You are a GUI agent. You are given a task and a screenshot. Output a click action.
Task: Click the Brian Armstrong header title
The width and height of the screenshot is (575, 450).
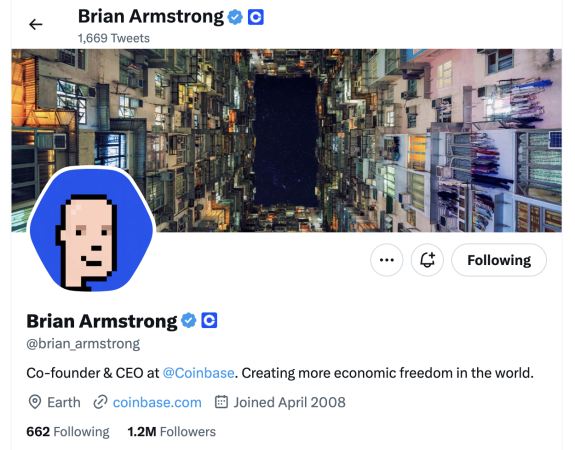tap(151, 17)
